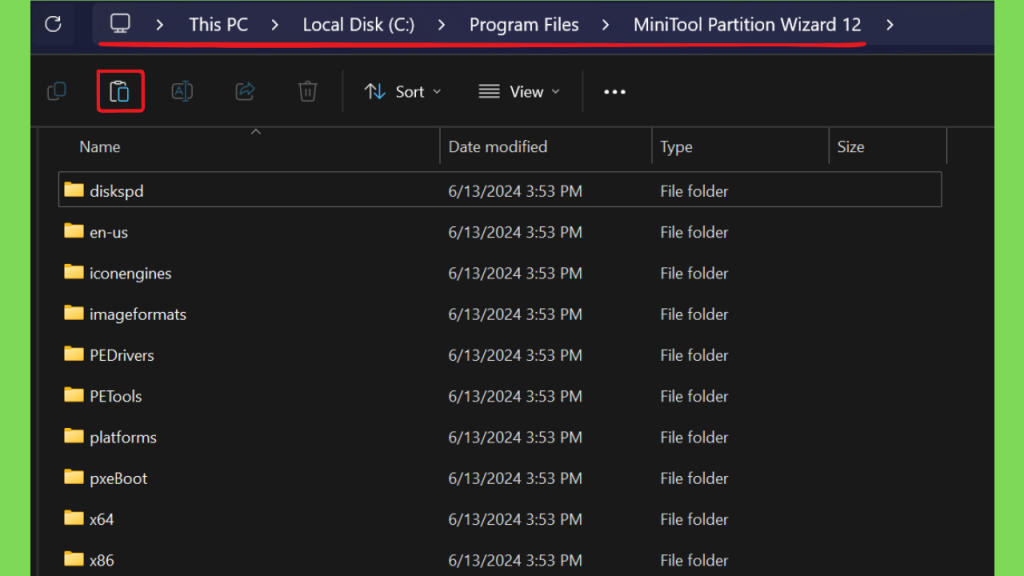Click the Rename icon in the toolbar
Viewport: 1024px width, 576px height.
pos(182,91)
